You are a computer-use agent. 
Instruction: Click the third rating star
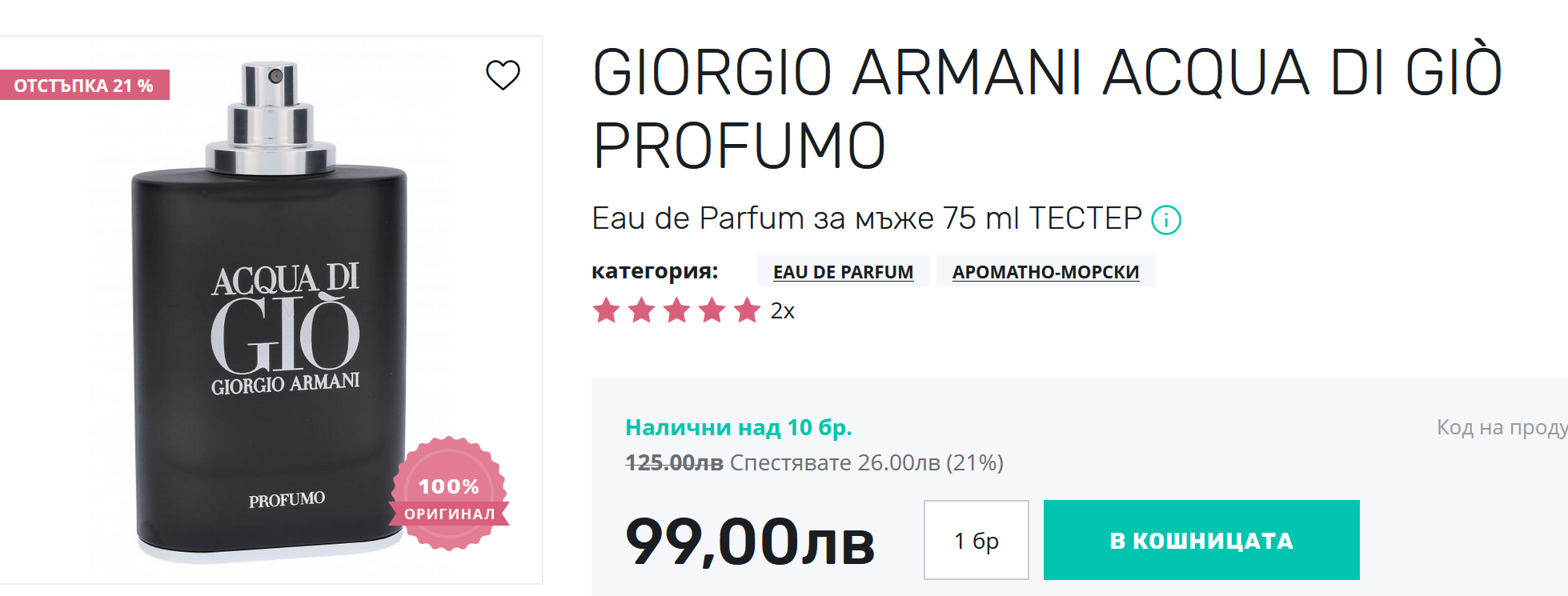point(676,310)
